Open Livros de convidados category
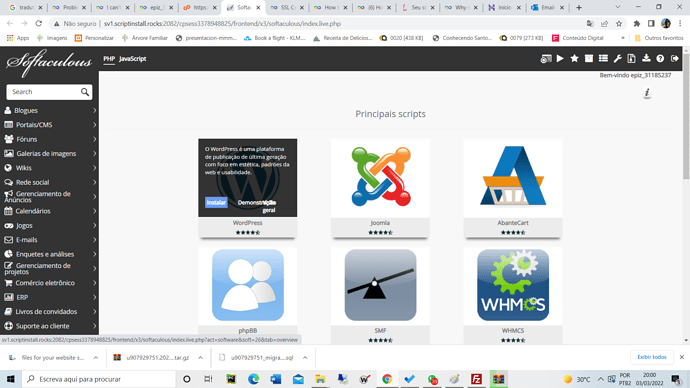The image size is (690, 388). (49, 311)
